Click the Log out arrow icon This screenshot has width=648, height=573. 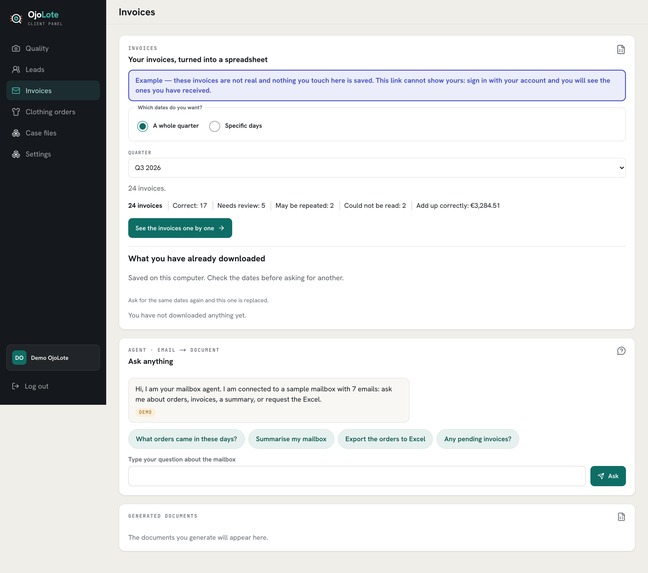[x=15, y=386]
